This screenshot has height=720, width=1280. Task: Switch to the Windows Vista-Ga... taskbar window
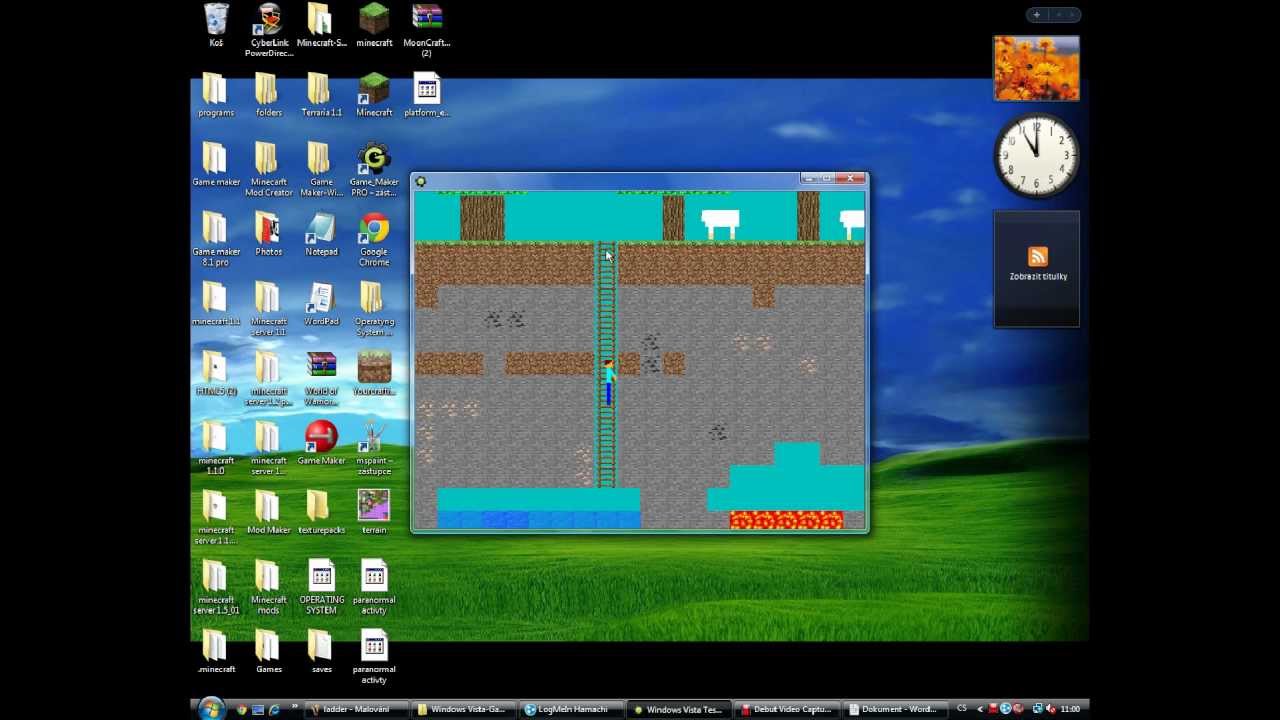tap(463, 710)
